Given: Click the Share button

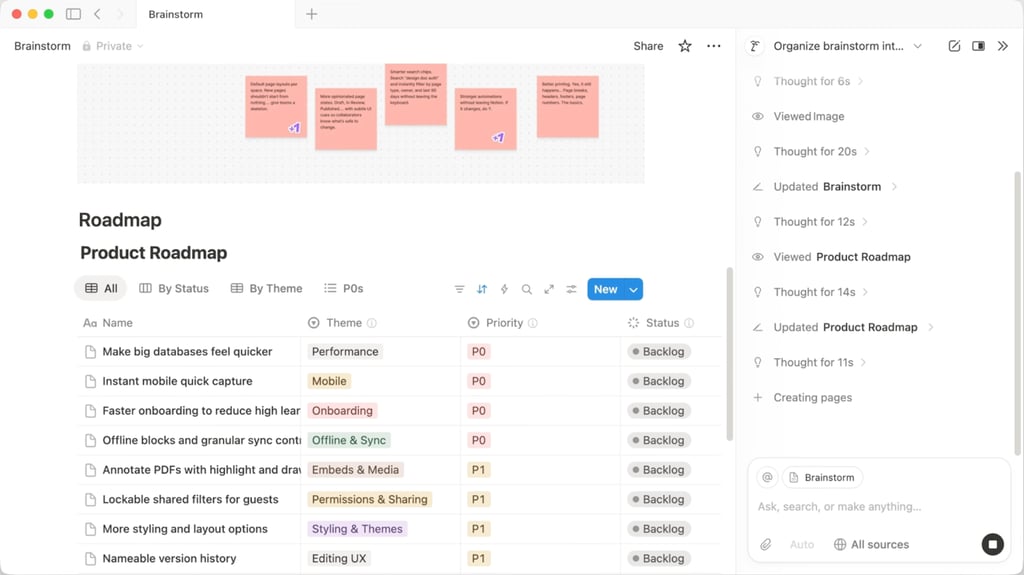Looking at the screenshot, I should pos(648,46).
